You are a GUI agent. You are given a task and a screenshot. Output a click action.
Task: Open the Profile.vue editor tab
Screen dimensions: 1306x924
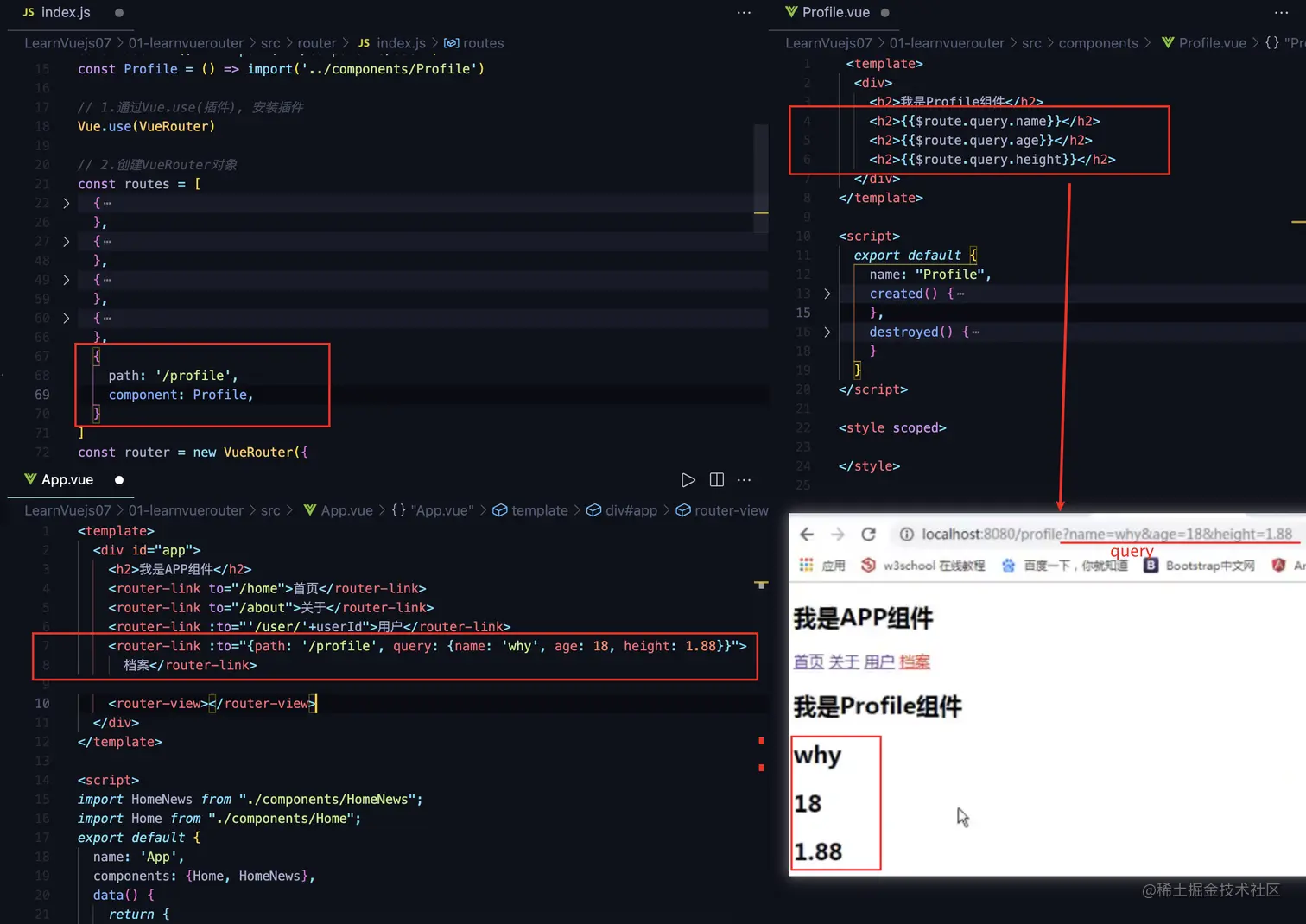point(827,12)
